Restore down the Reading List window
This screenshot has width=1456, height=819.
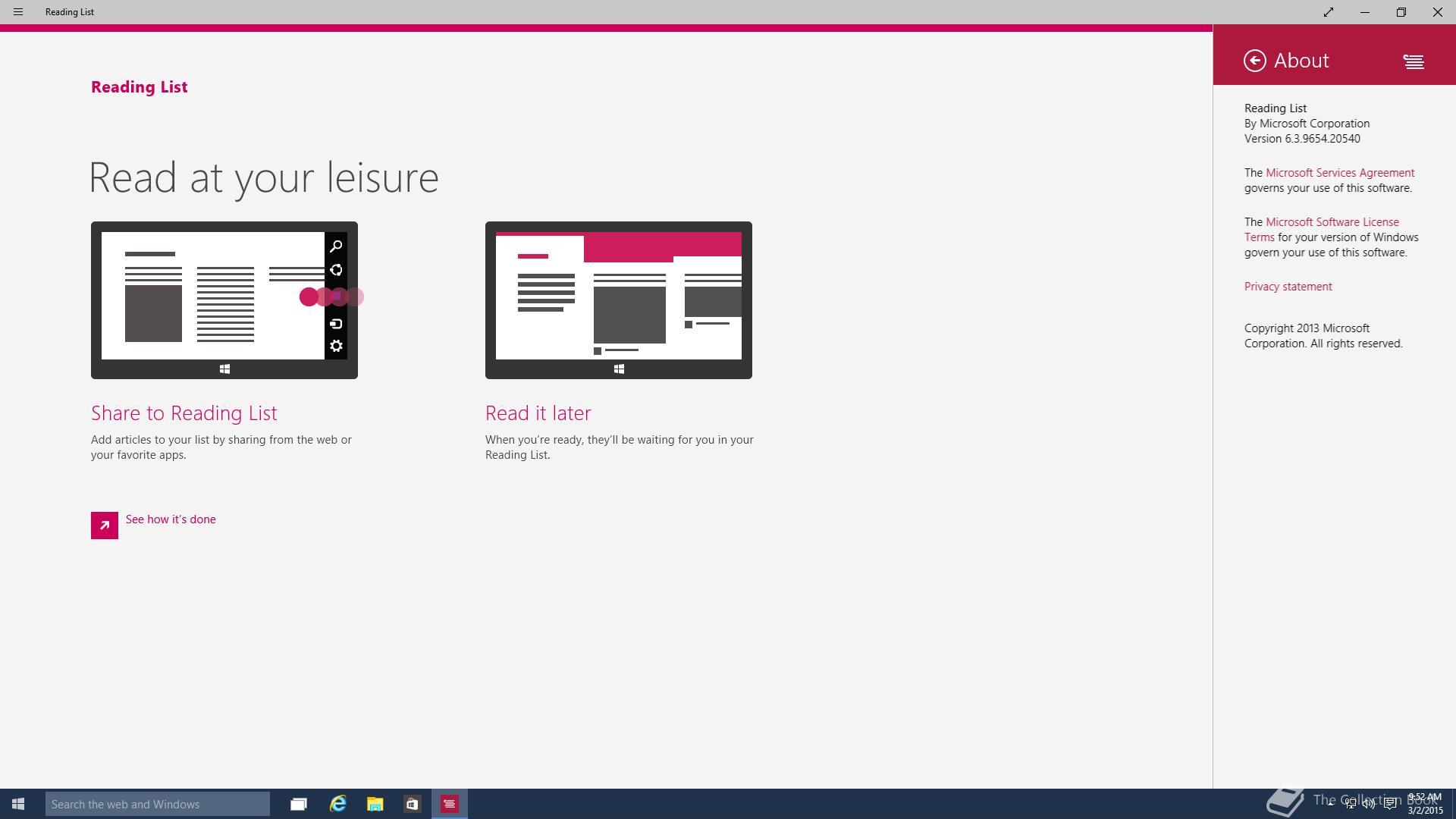click(1401, 12)
